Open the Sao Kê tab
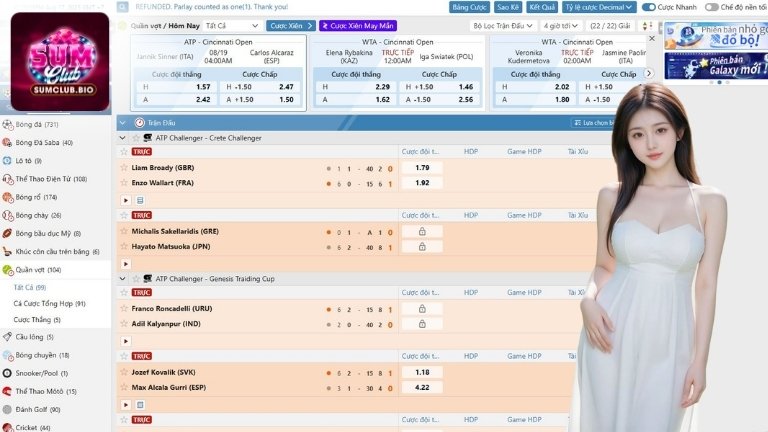Screen dimensions: 768x432 (x=508, y=7)
